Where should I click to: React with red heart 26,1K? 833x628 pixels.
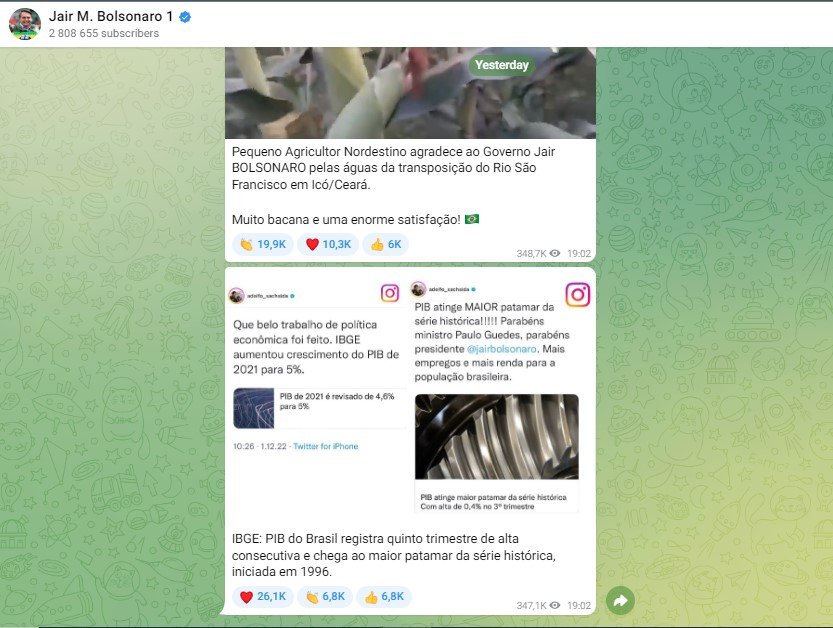[x=263, y=597]
